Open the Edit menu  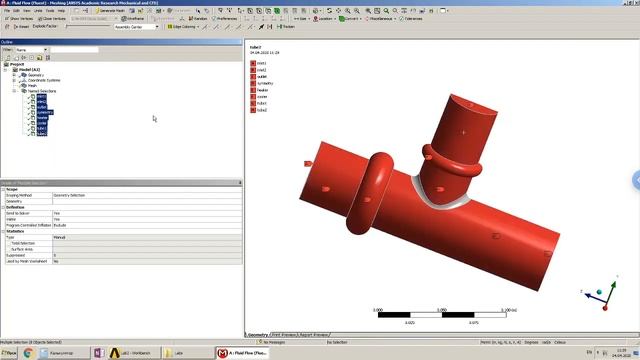click(x=16, y=11)
